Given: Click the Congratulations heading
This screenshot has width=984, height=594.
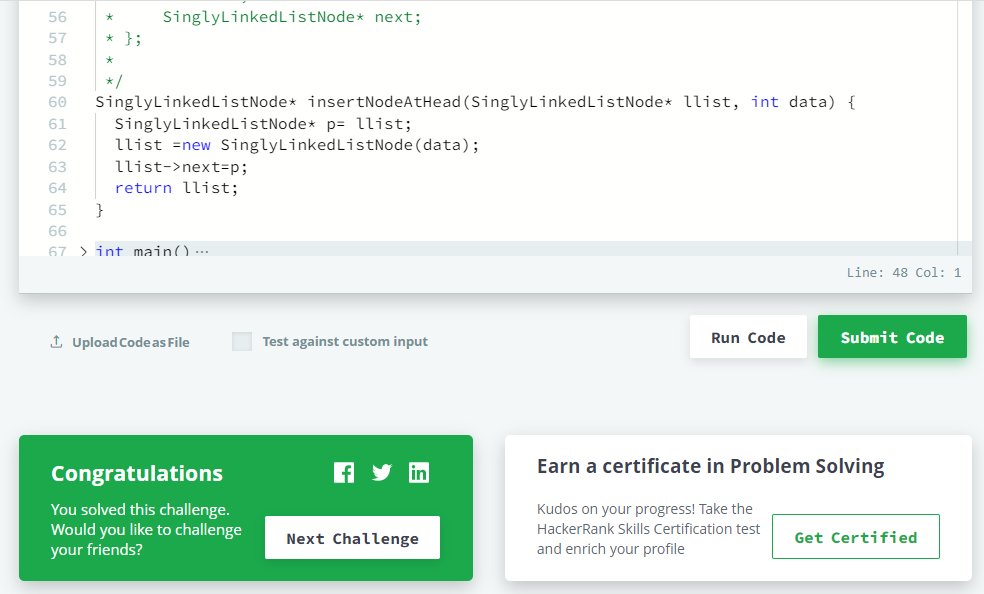Looking at the screenshot, I should click(x=137, y=474).
